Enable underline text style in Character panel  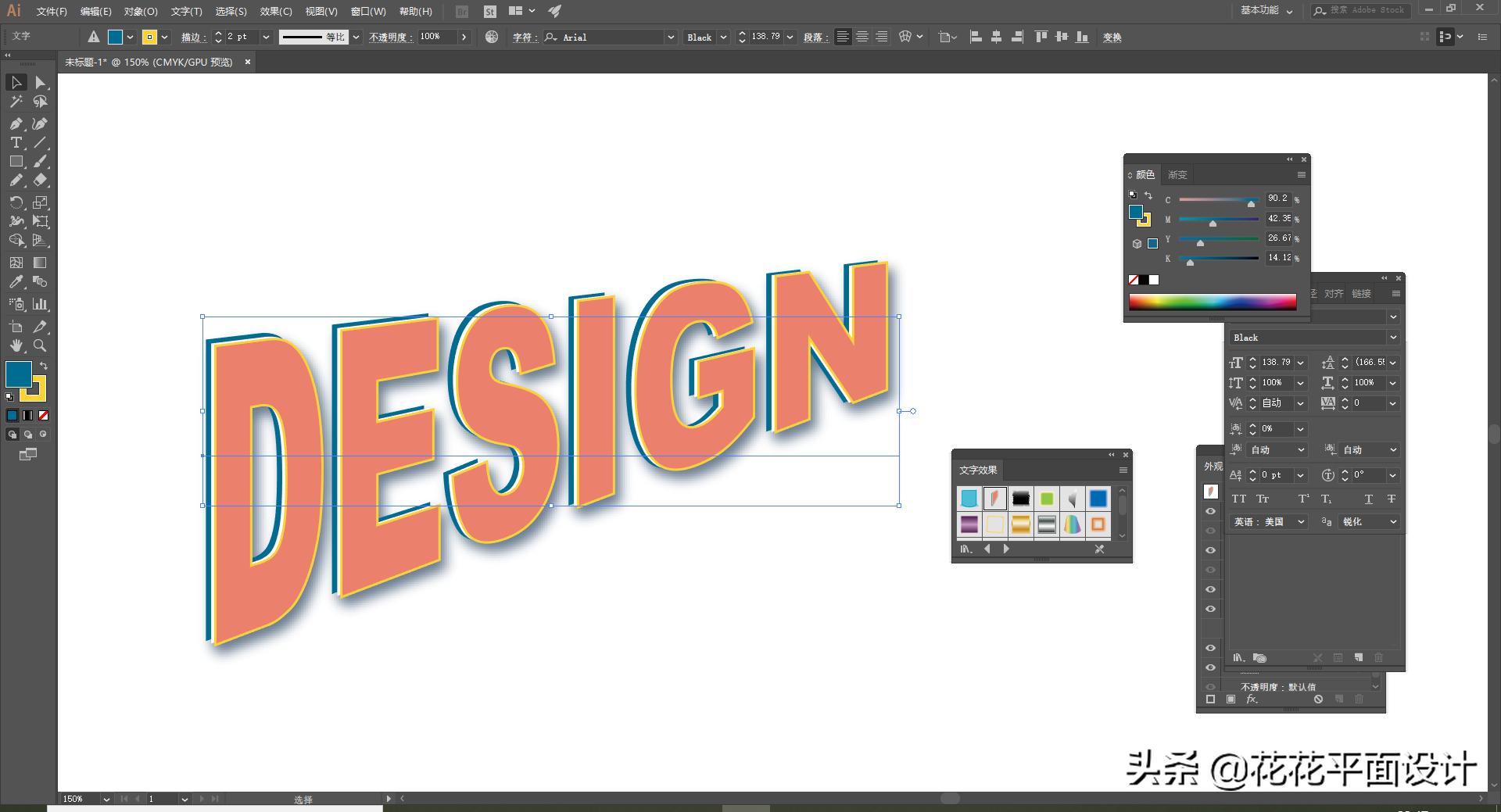pos(1368,499)
